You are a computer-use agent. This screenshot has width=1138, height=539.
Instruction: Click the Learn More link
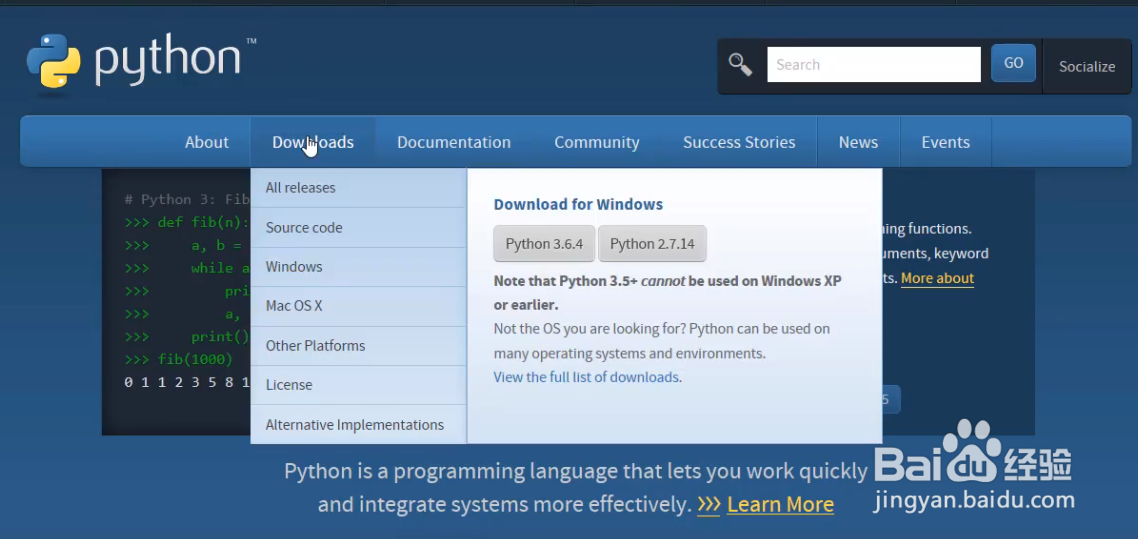(x=780, y=504)
